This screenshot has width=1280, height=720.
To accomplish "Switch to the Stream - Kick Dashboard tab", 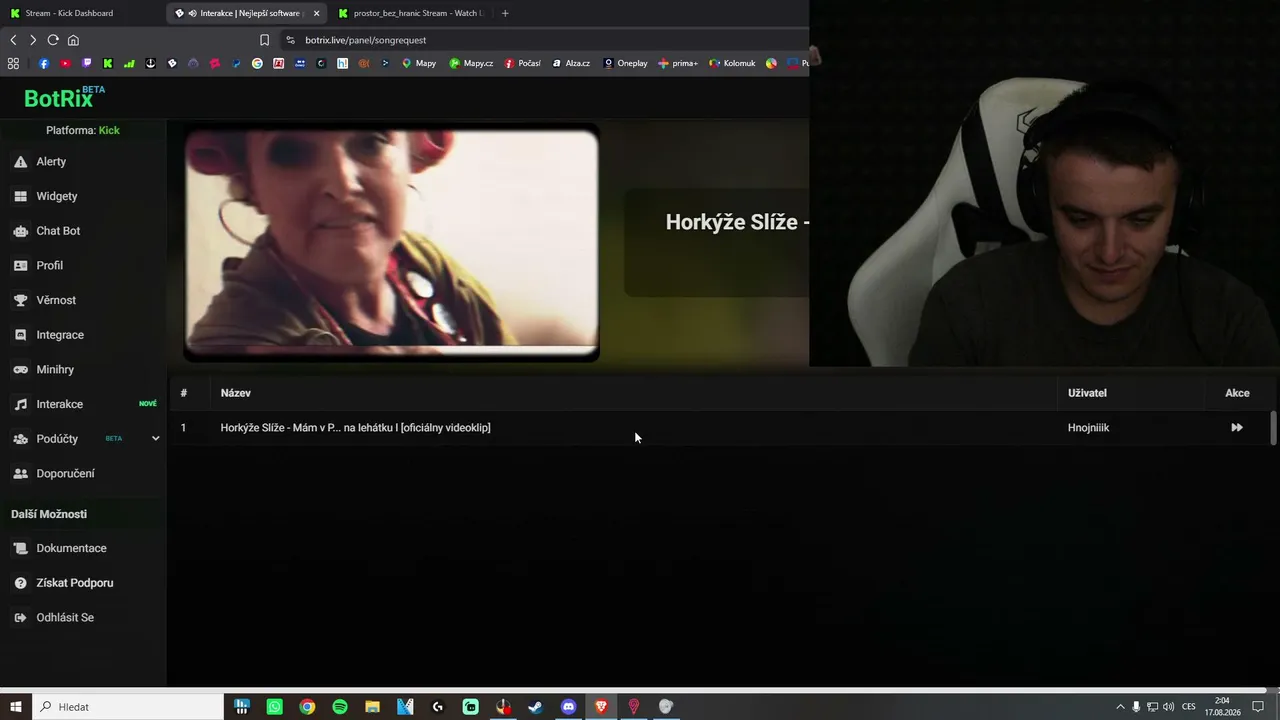I will point(82,13).
